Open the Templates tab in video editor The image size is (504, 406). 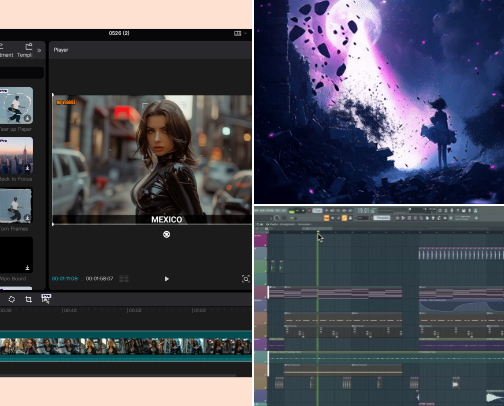tap(25, 50)
